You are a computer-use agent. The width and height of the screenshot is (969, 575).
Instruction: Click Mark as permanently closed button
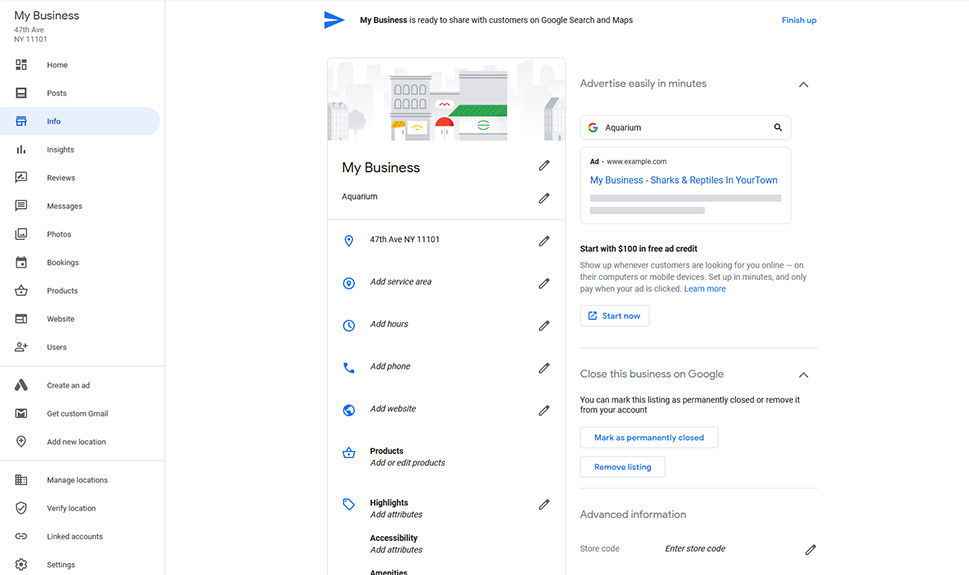pos(649,438)
